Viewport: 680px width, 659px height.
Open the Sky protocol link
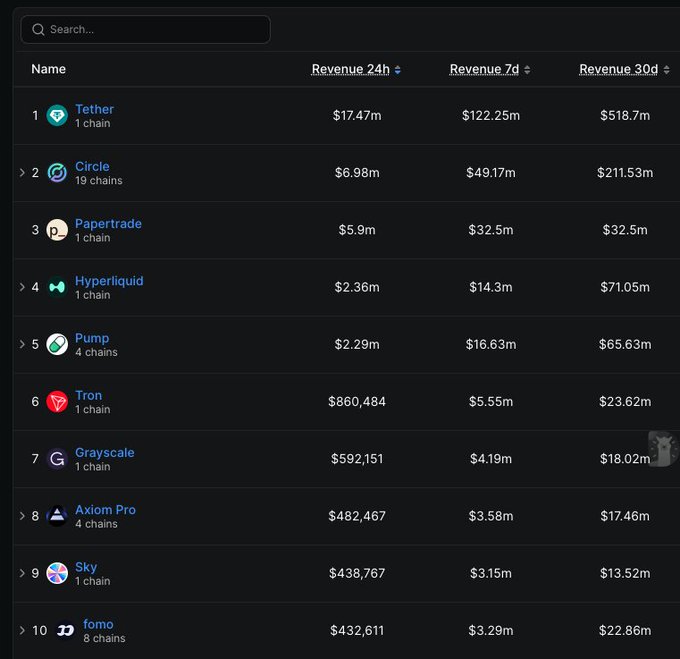coord(86,567)
